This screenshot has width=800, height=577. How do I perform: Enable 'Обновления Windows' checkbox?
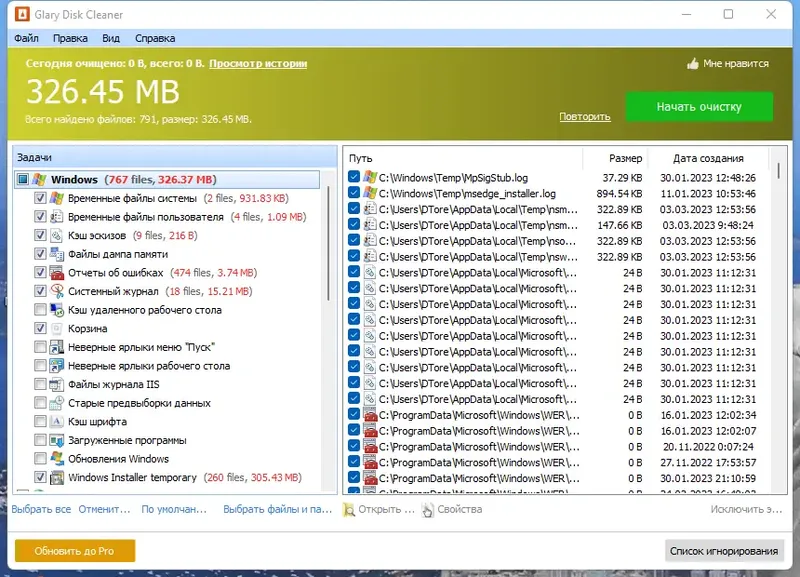40,459
